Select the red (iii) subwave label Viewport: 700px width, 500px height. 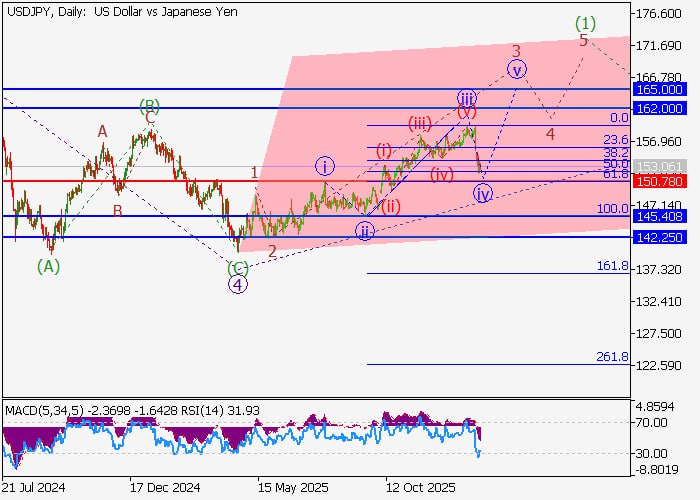(x=420, y=123)
